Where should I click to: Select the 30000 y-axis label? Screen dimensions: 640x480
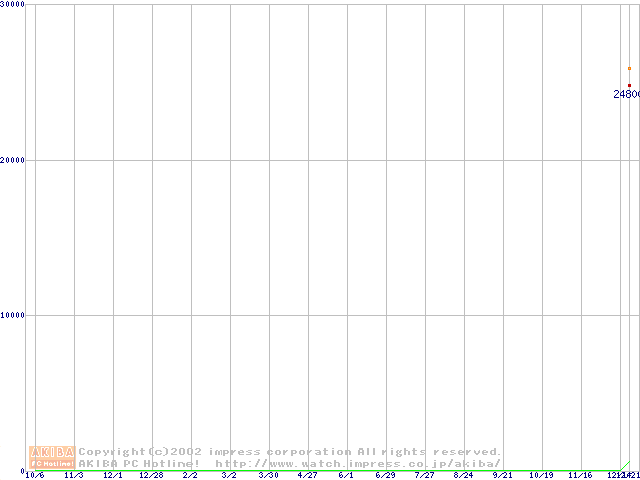pyautogui.click(x=13, y=5)
